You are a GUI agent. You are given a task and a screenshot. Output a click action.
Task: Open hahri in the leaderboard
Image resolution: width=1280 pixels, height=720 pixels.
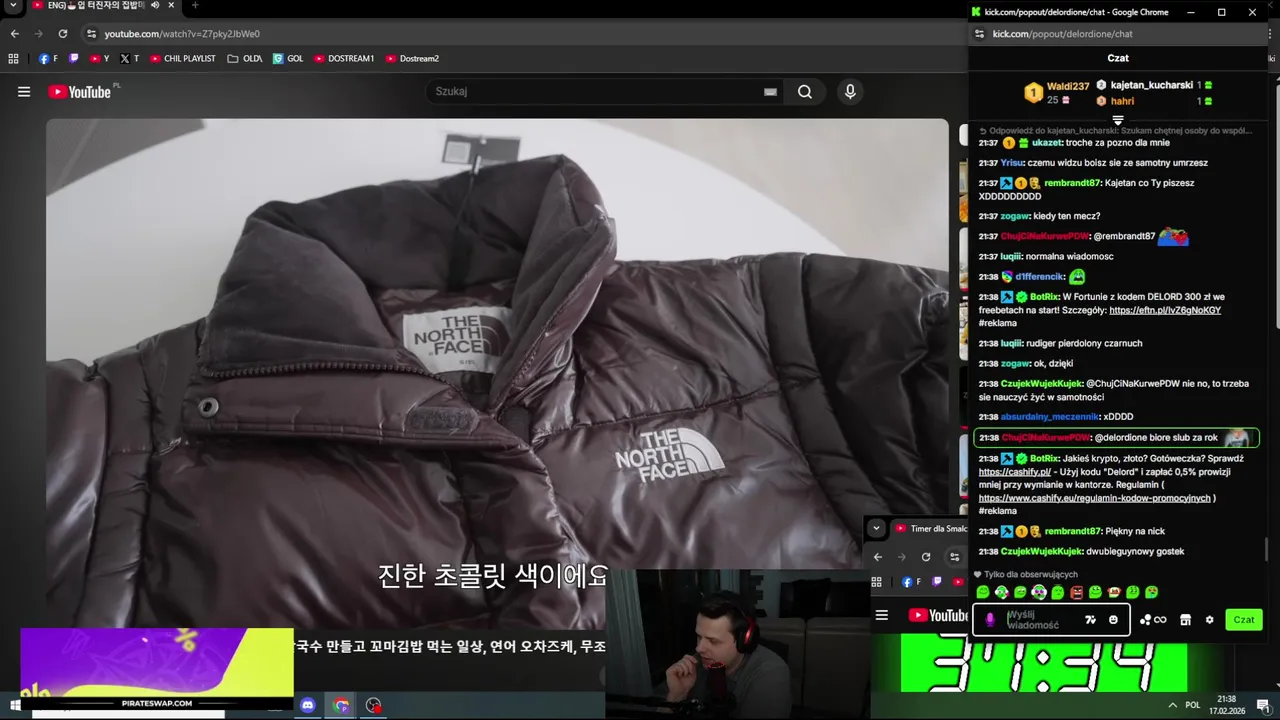pyautogui.click(x=1122, y=101)
